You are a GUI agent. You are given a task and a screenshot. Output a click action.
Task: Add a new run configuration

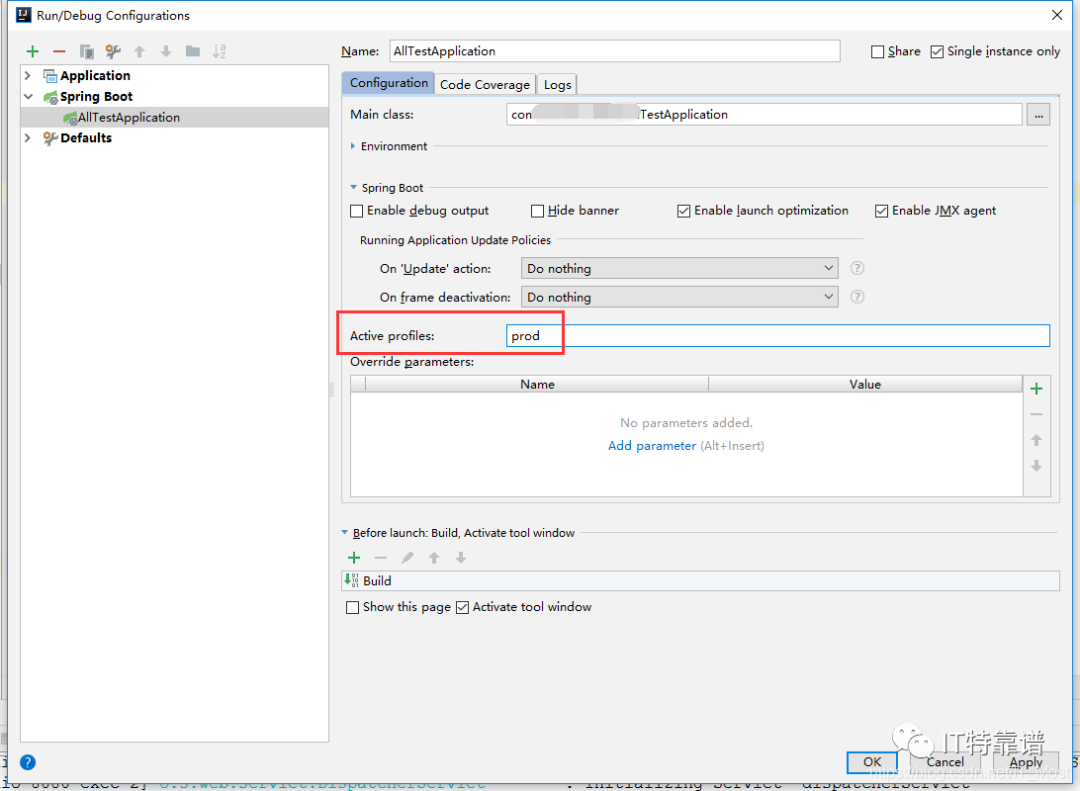(x=32, y=52)
